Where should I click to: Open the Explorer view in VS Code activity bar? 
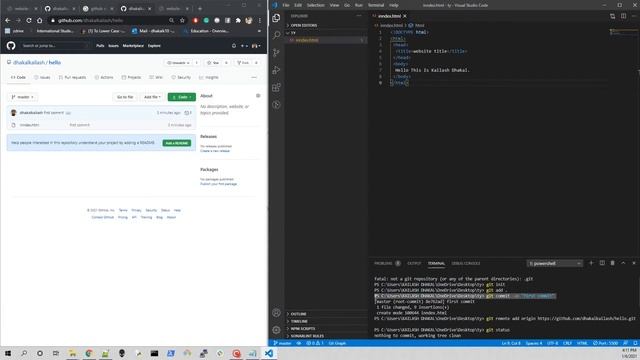(276, 18)
